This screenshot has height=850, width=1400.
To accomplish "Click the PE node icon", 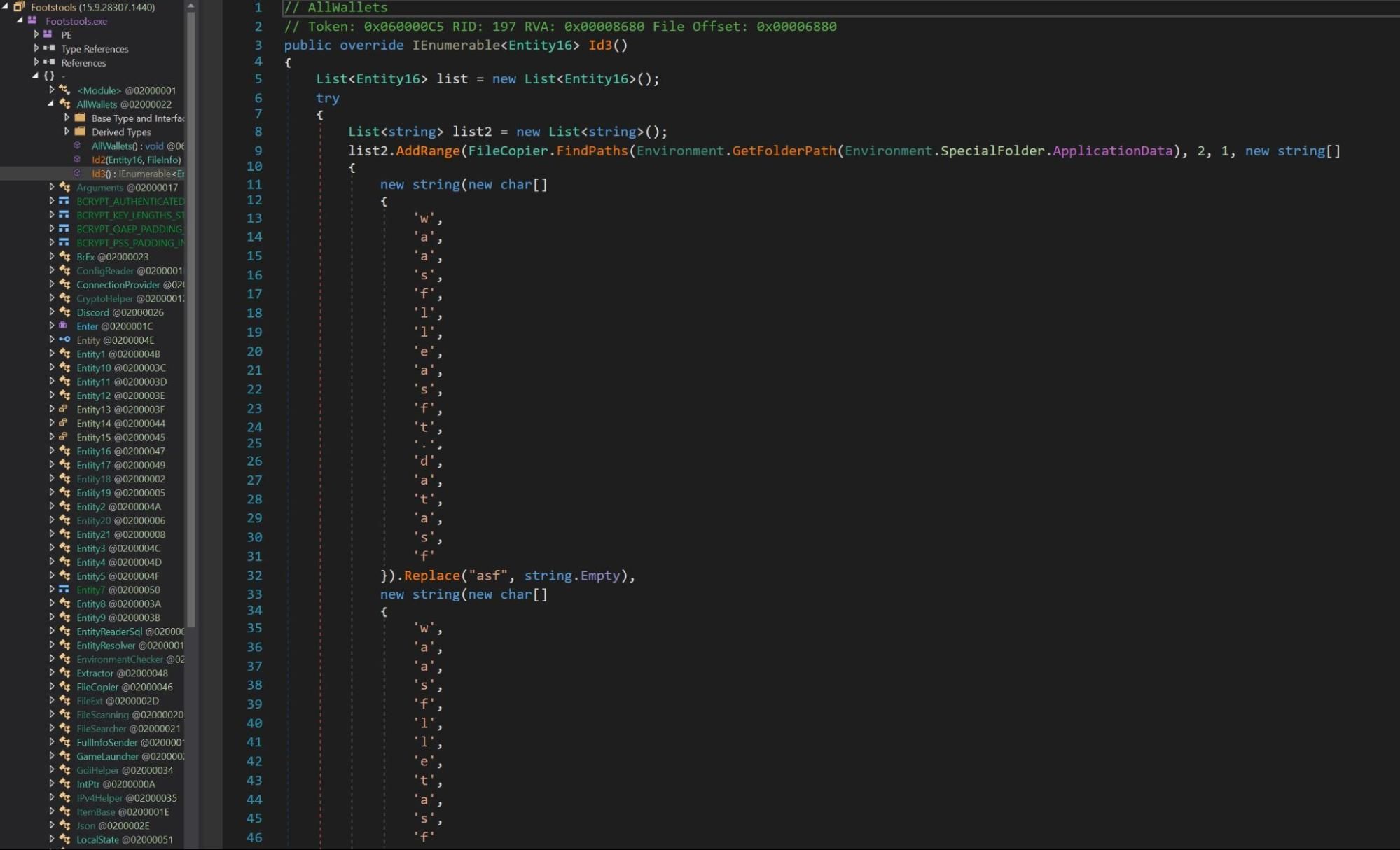I will click(x=48, y=34).
